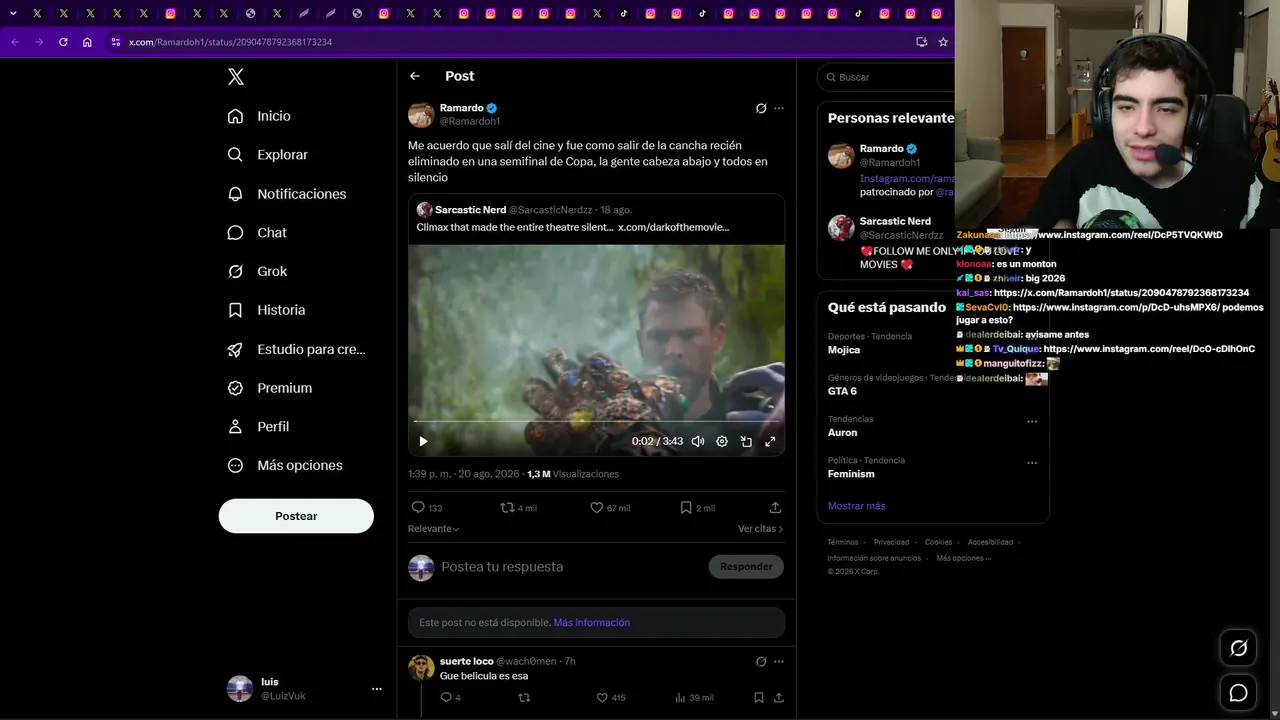1280x720 pixels.
Task: Mute the video's sound
Action: [x=698, y=441]
